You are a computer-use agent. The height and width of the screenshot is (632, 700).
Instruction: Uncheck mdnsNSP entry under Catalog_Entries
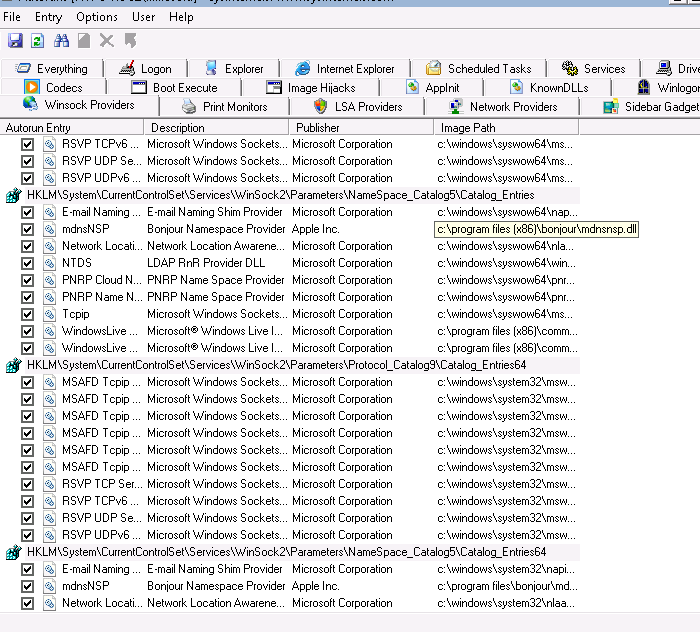click(28, 229)
